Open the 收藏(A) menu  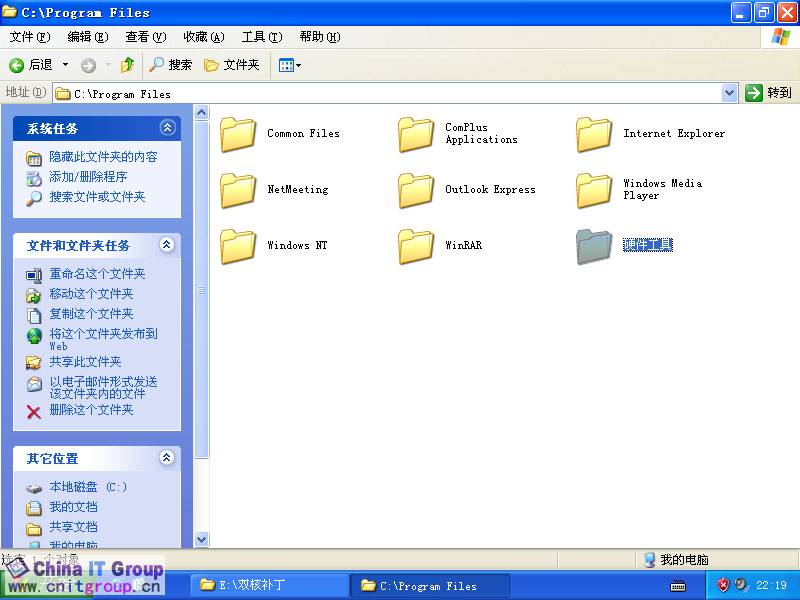(204, 37)
